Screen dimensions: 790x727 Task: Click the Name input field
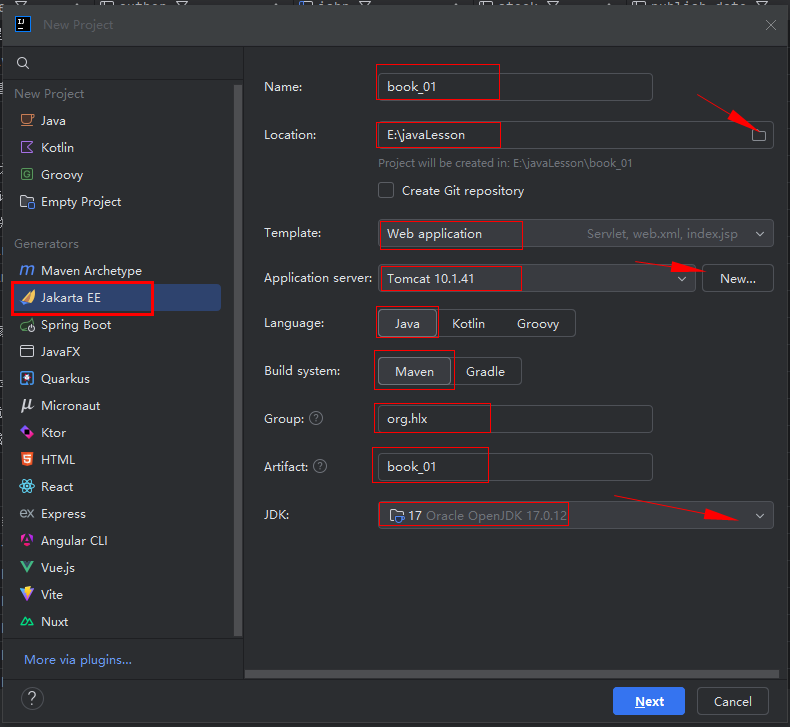click(x=515, y=87)
